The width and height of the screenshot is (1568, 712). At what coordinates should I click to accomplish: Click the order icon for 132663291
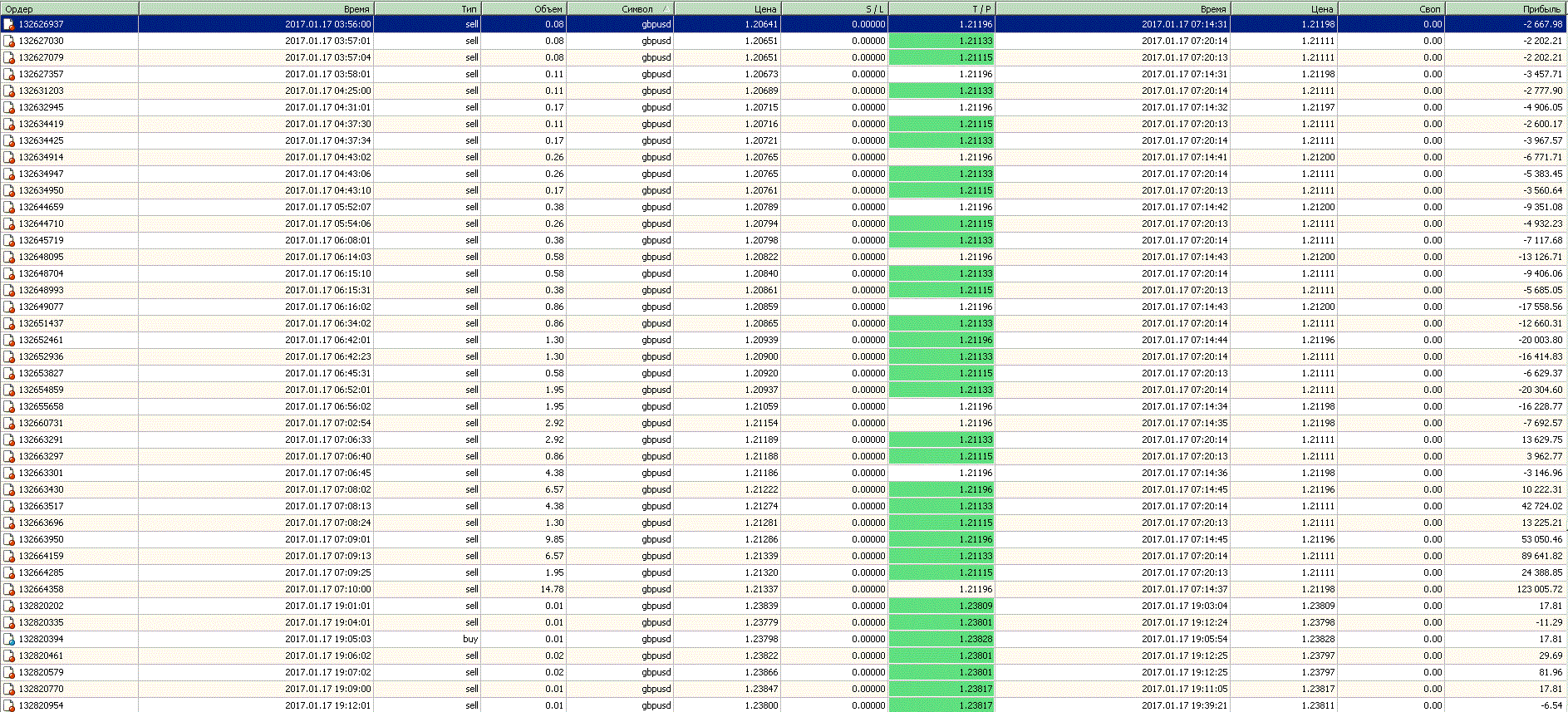point(9,439)
